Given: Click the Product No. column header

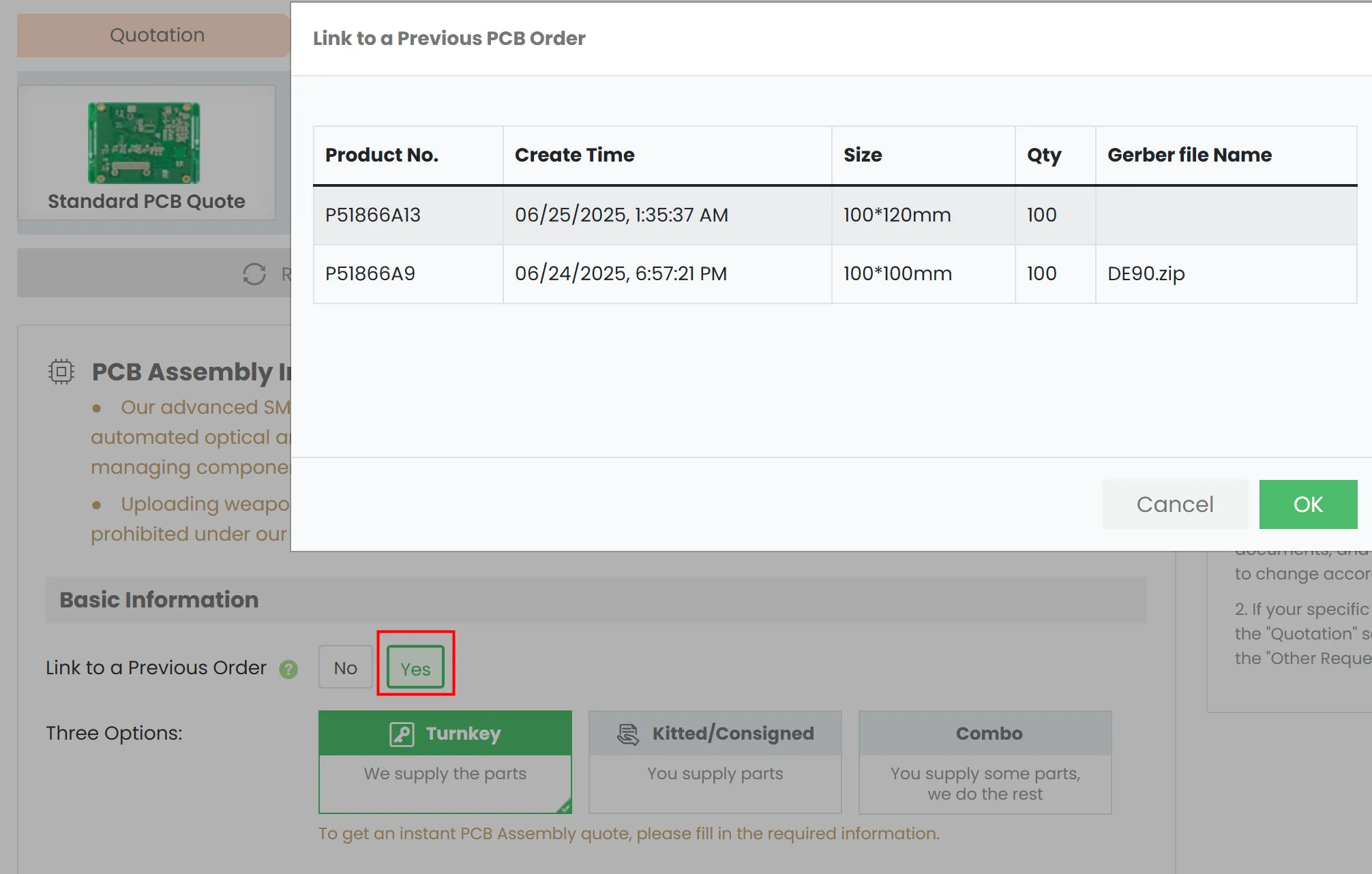Looking at the screenshot, I should 381,155.
